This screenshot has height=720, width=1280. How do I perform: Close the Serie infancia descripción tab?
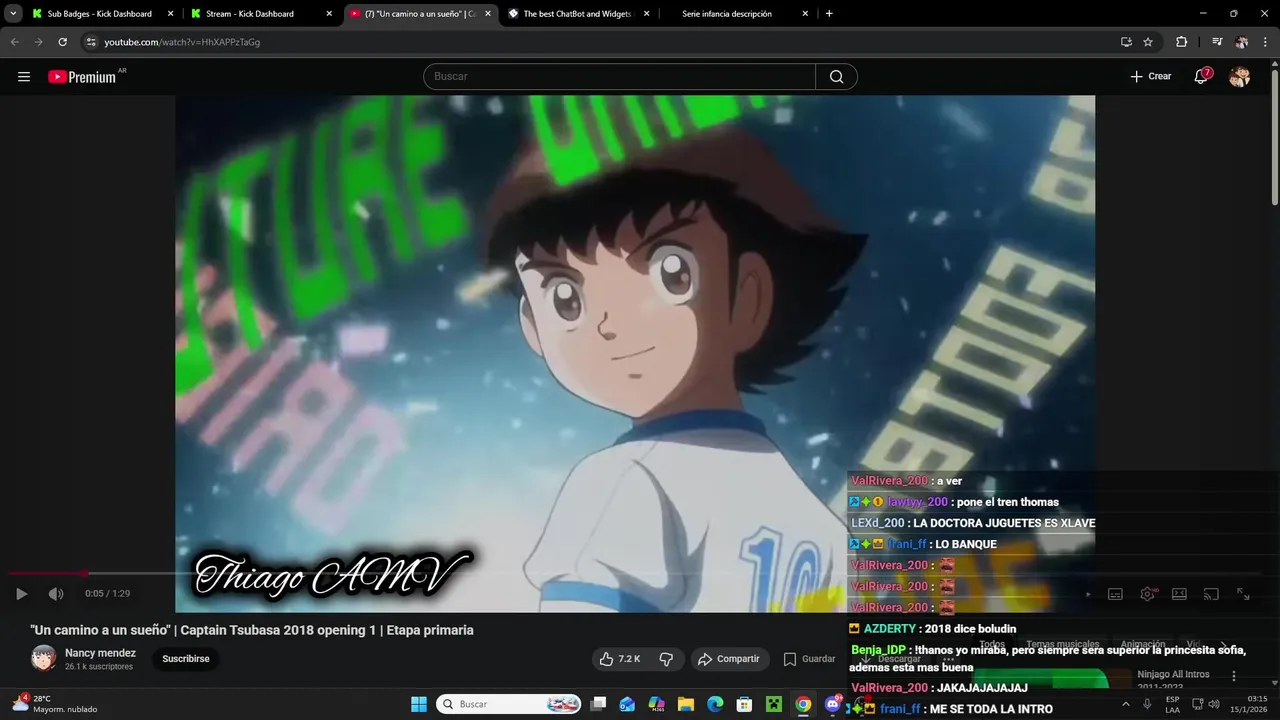pyautogui.click(x=805, y=14)
